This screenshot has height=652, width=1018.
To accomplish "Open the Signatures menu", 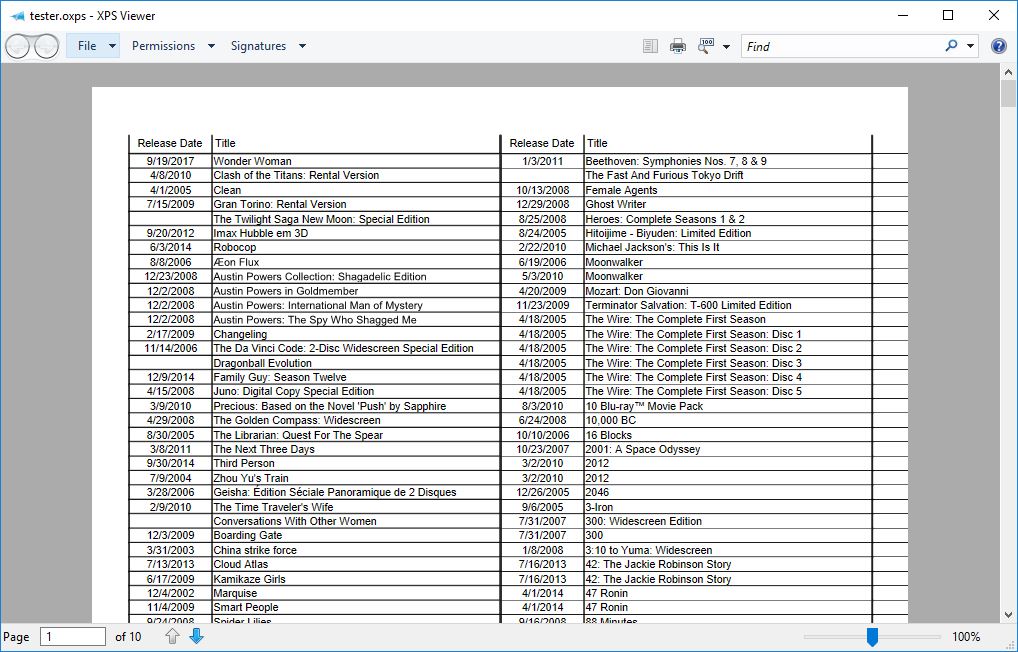I will (x=258, y=46).
